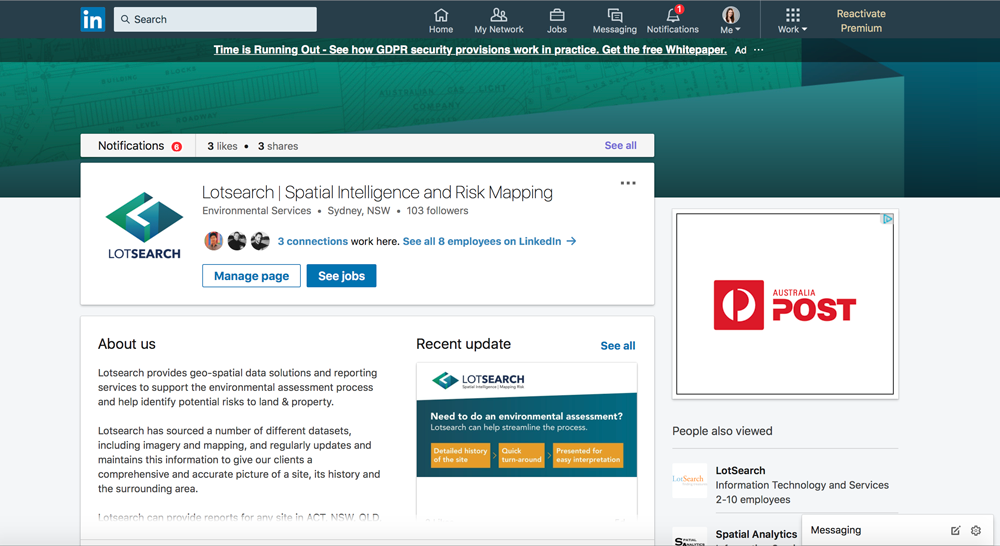Open Spatial Analytics company link
This screenshot has width=1000, height=546.
coord(756,534)
